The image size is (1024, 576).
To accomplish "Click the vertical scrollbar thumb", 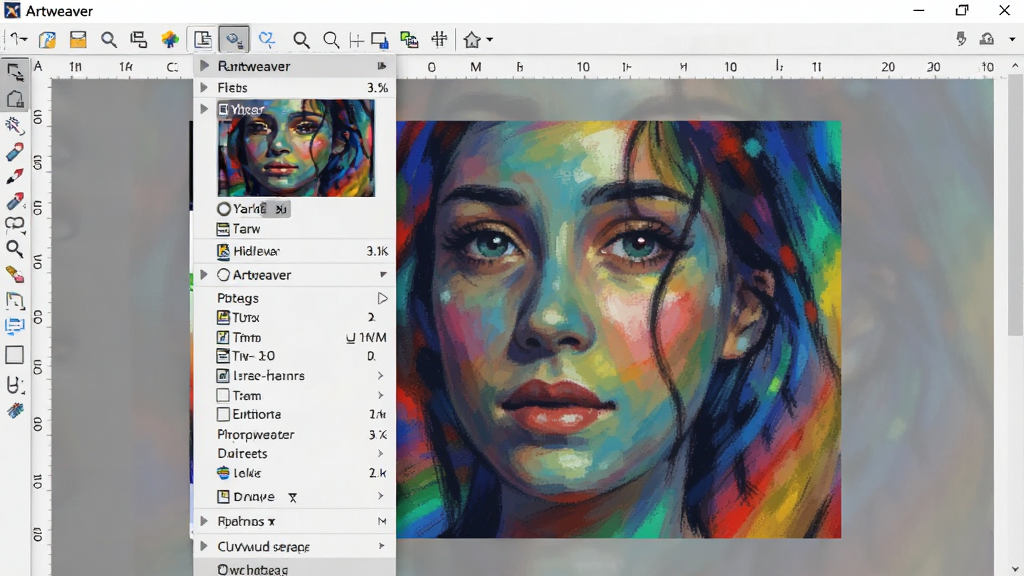I will (x=1015, y=205).
